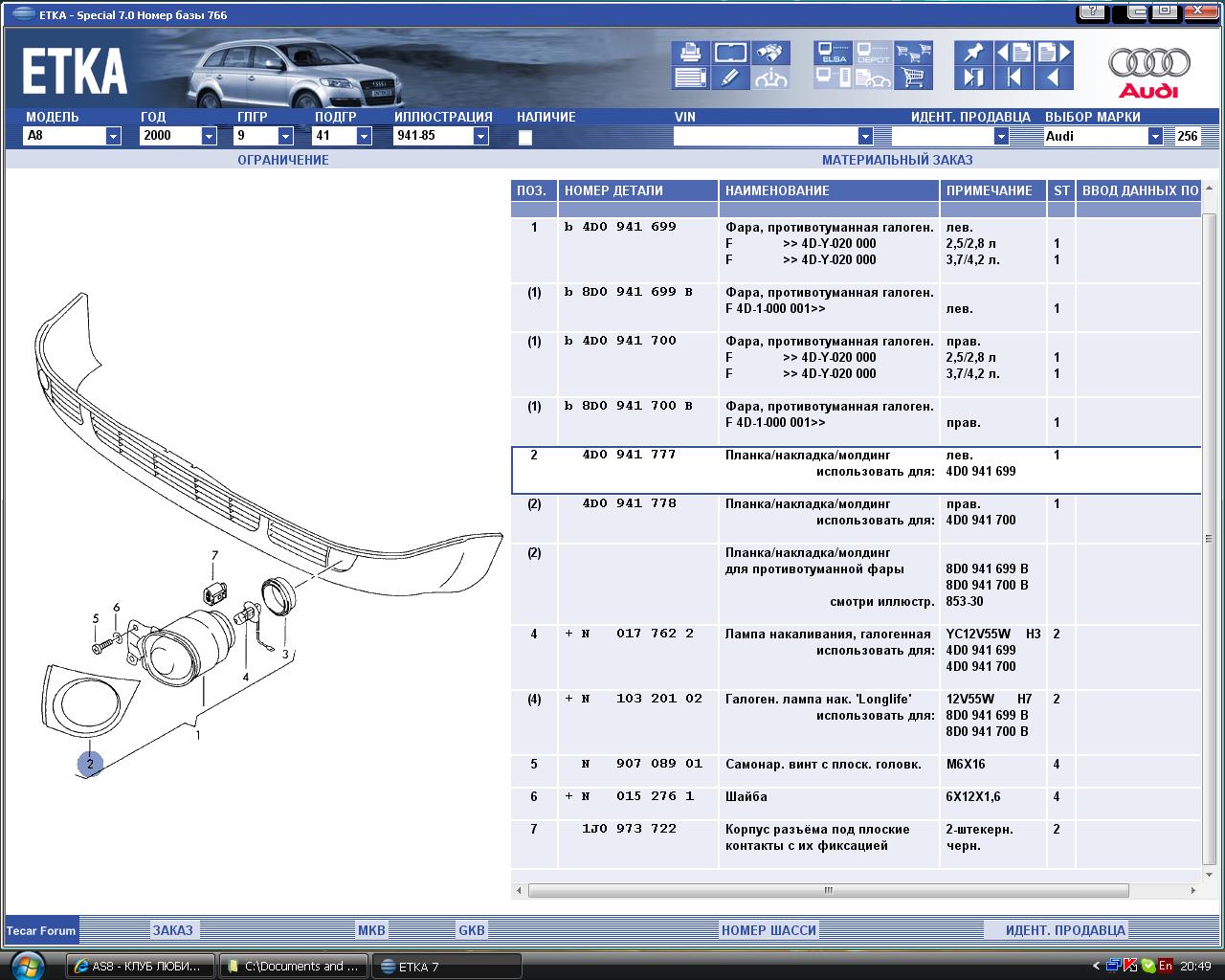The image size is (1225, 980).
Task: Click the pushpin icon
Action: (973, 53)
